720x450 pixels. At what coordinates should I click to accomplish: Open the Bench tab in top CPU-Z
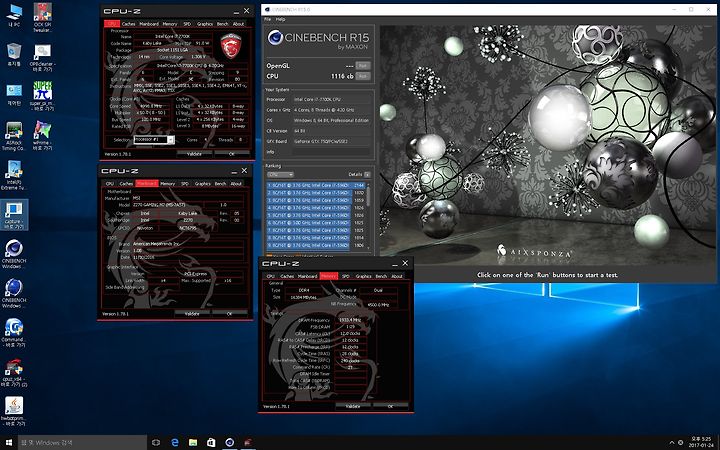click(222, 24)
